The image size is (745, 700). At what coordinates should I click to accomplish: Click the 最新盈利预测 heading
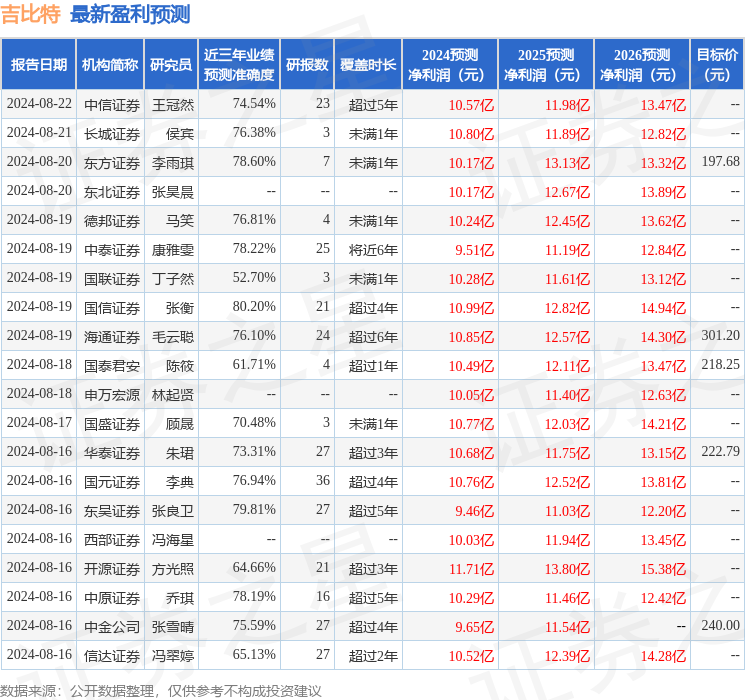[x=130, y=14]
